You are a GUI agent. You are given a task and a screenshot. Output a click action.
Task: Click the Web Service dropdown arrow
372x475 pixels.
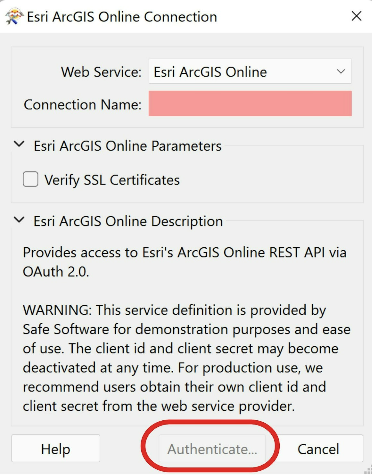341,71
